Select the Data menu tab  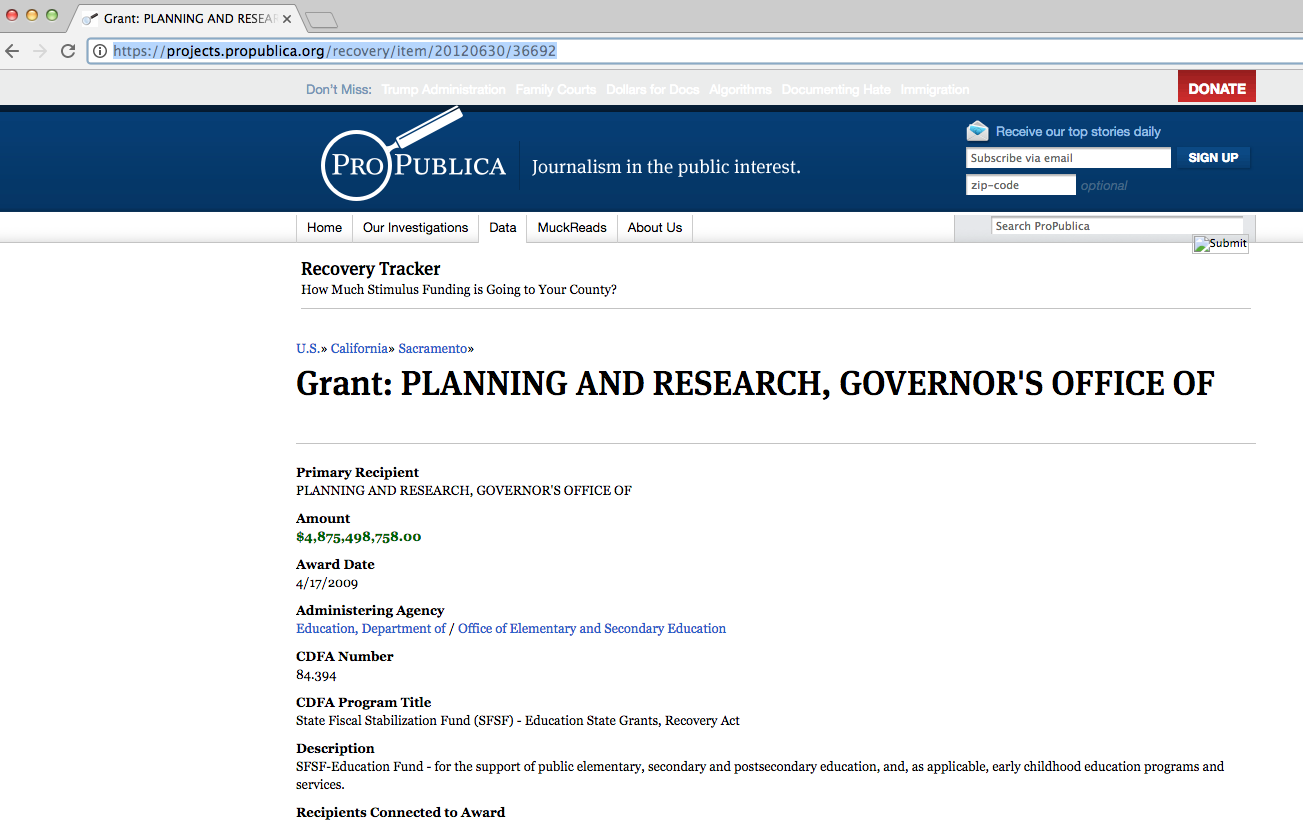(x=503, y=228)
